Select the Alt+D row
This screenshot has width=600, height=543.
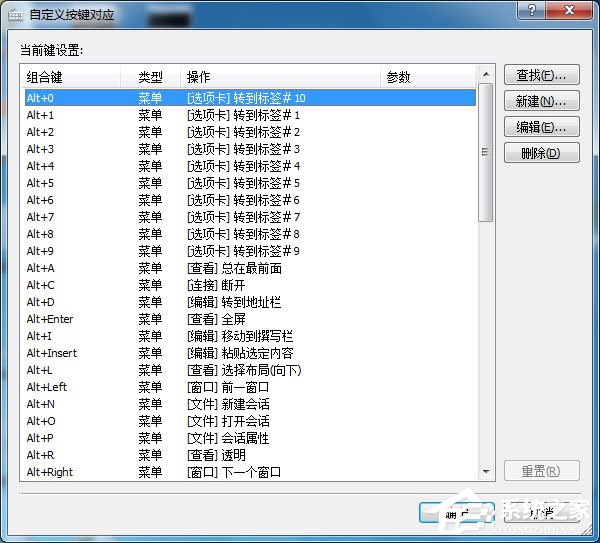(x=250, y=302)
